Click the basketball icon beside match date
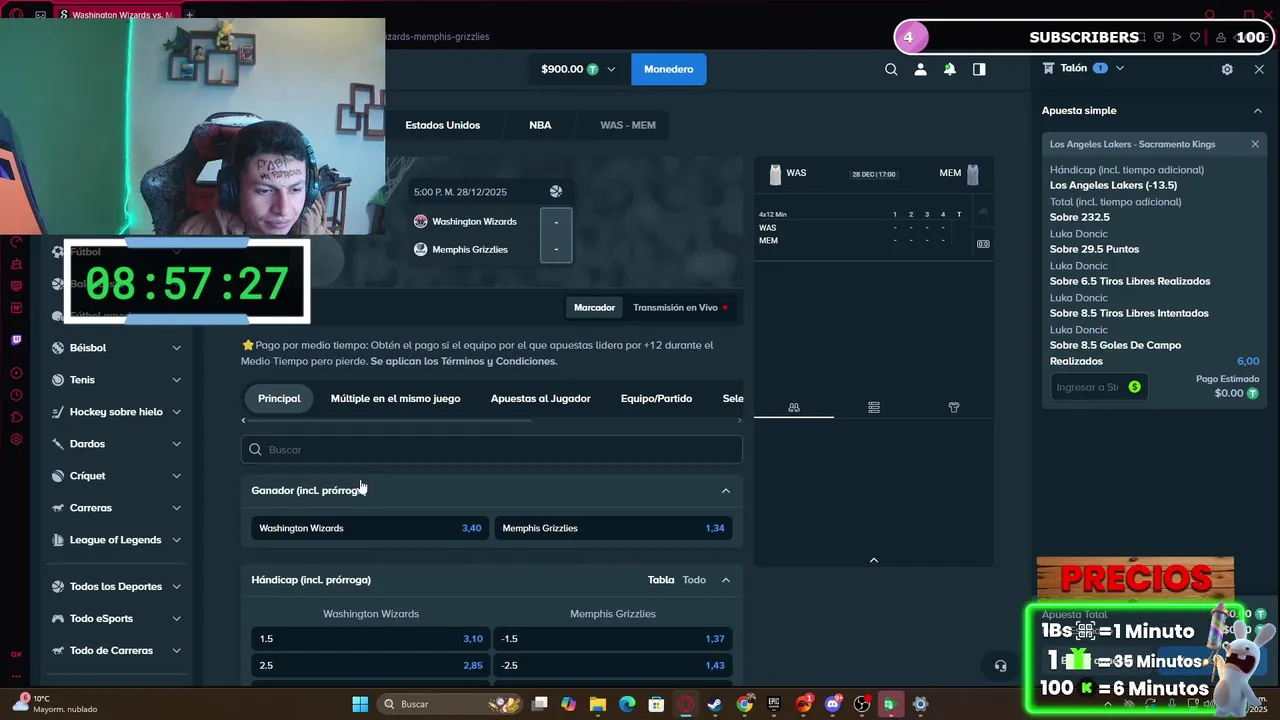 (x=556, y=192)
